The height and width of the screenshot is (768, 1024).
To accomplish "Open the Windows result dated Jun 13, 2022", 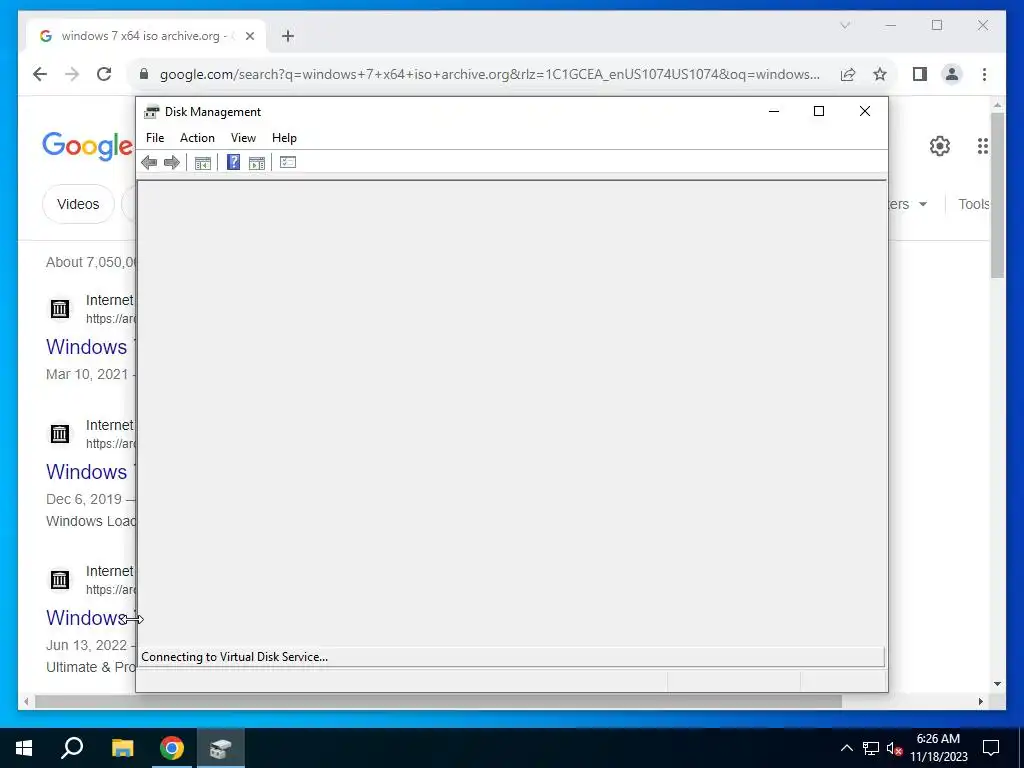I will [87, 618].
